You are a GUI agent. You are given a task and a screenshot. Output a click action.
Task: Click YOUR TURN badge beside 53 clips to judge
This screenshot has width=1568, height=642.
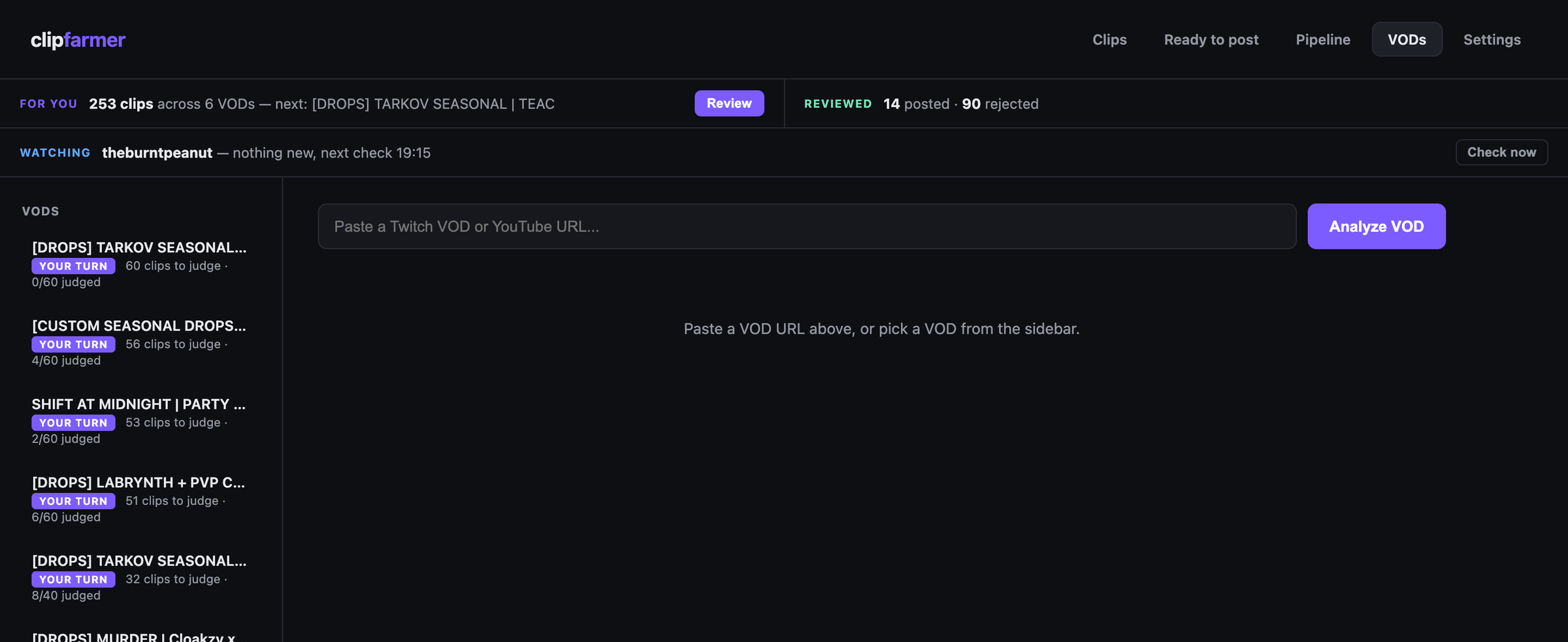tap(73, 423)
